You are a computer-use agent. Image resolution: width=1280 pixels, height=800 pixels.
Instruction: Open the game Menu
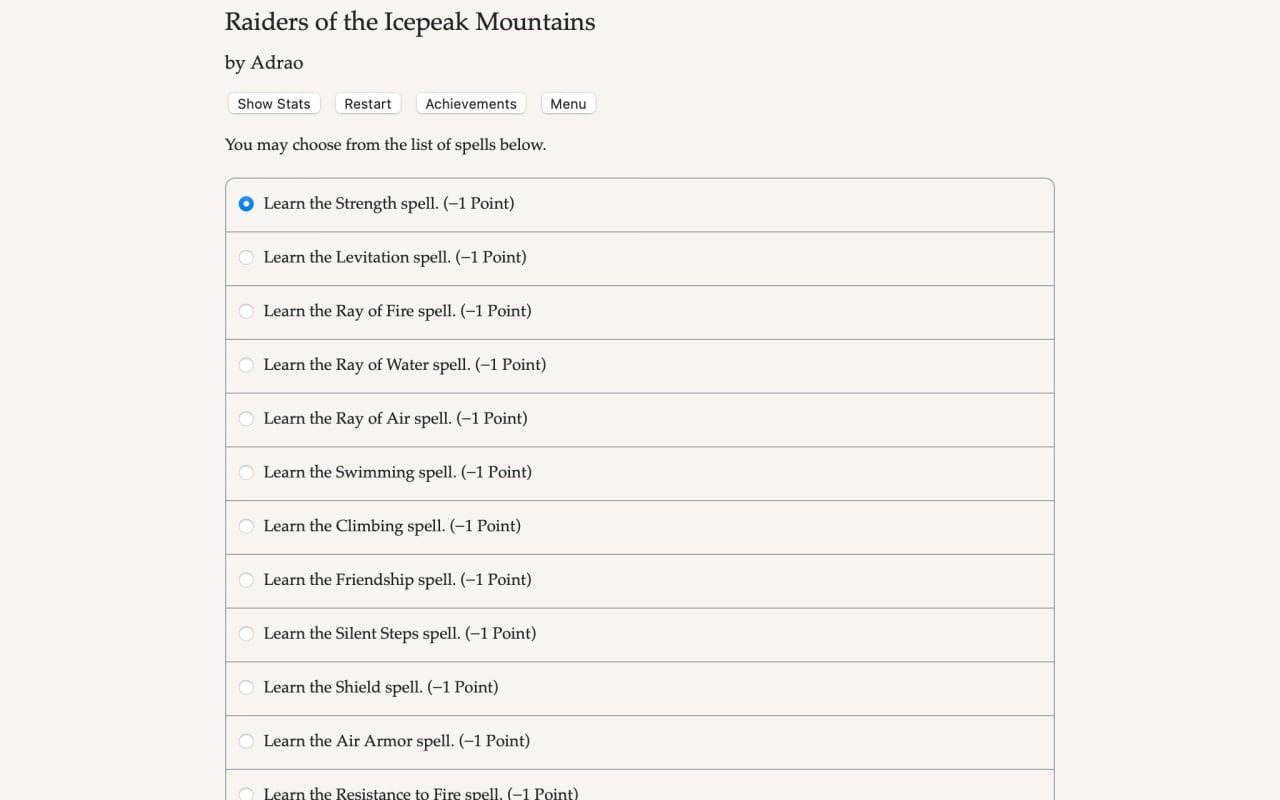pyautogui.click(x=568, y=104)
